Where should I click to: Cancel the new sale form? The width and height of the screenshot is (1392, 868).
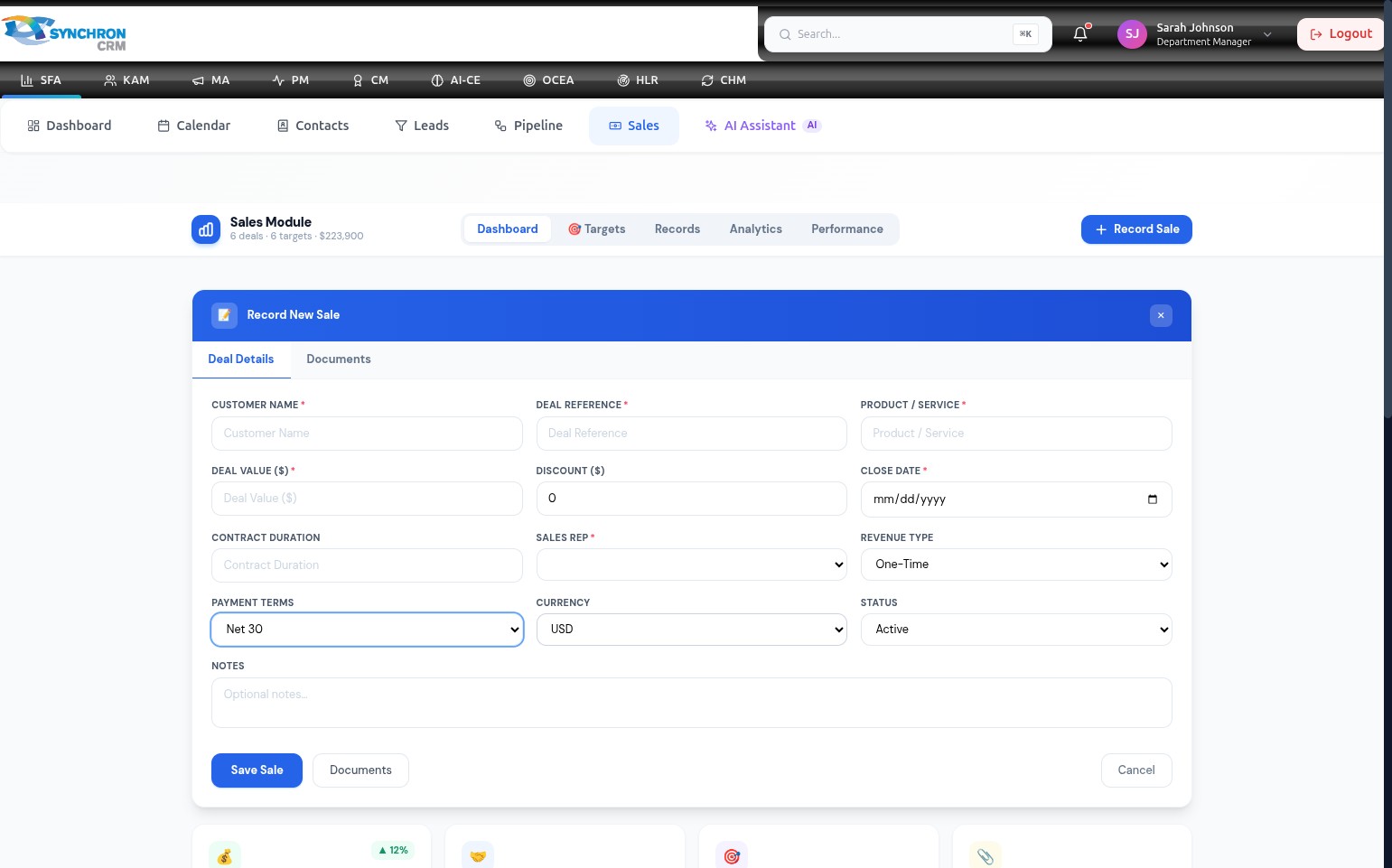[x=1136, y=770]
